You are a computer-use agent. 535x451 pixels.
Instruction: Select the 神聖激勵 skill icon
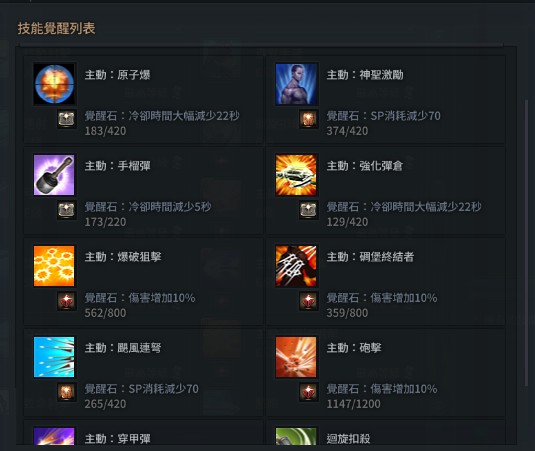296,84
